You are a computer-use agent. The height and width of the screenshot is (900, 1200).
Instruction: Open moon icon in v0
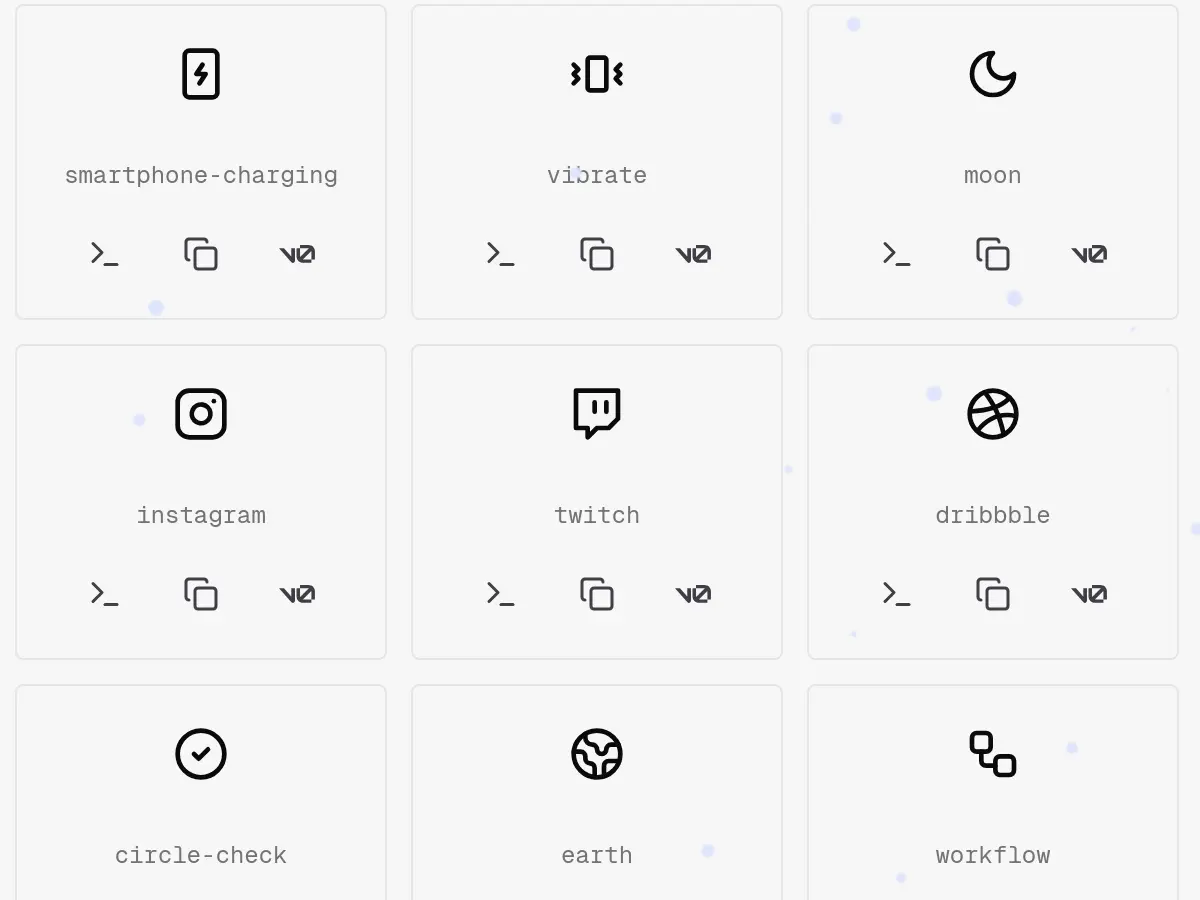coord(1089,254)
